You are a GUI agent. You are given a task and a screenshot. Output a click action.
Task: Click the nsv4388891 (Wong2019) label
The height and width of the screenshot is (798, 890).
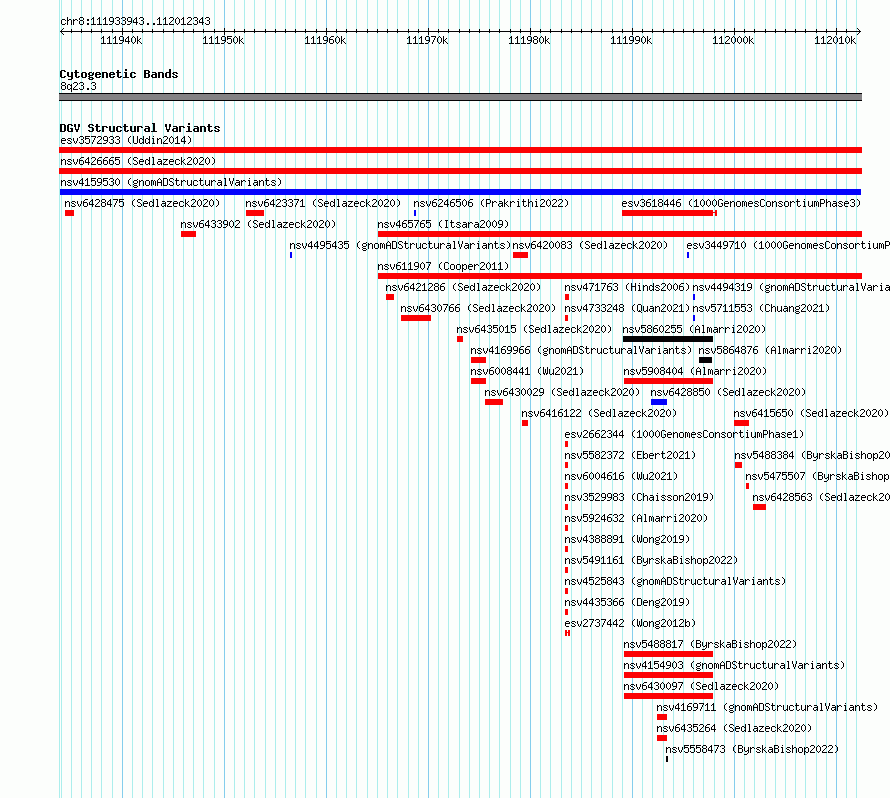click(x=627, y=539)
